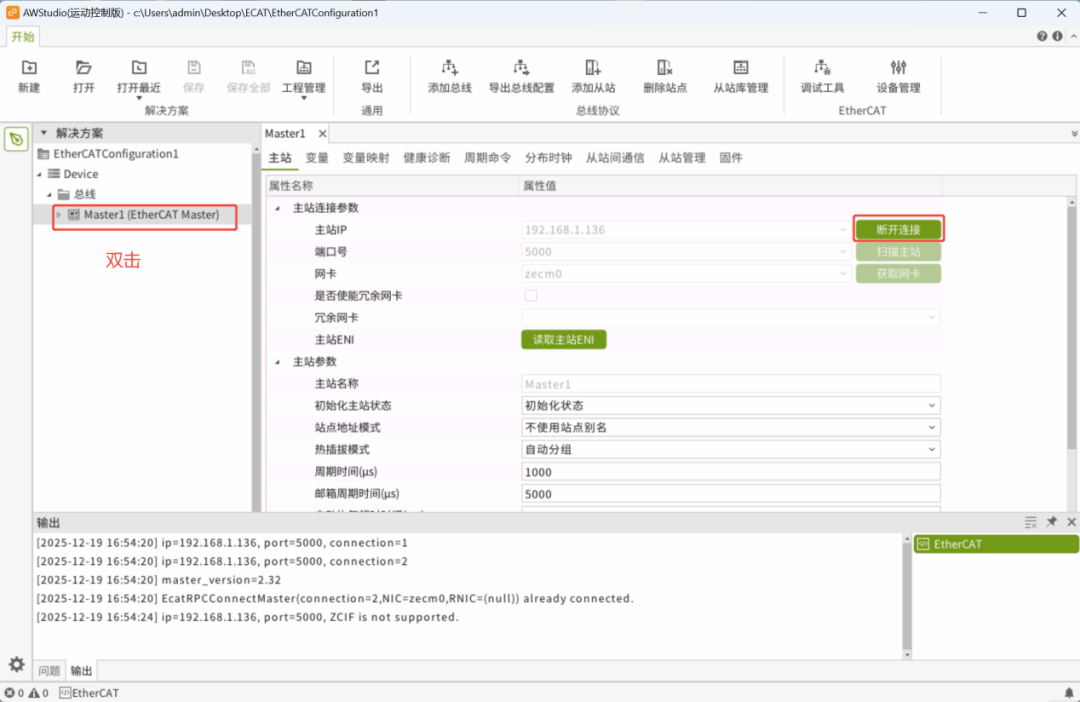The height and width of the screenshot is (702, 1080).
Task: Select EtherCAT output channel item
Action: click(995, 544)
